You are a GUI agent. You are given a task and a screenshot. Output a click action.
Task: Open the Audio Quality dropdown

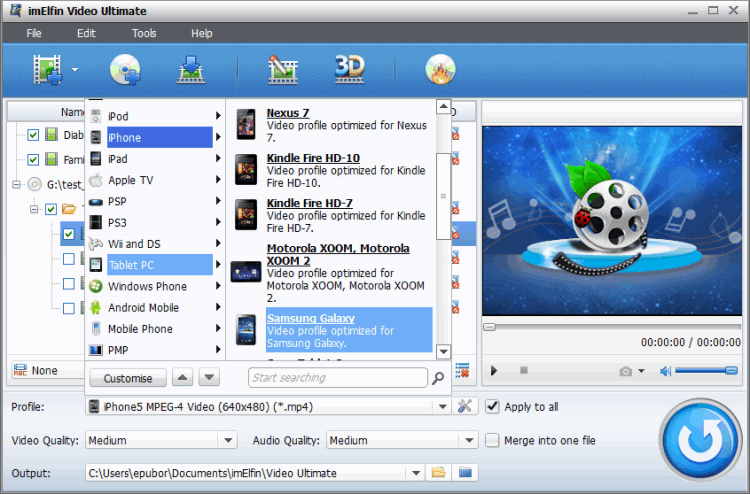[x=469, y=440]
